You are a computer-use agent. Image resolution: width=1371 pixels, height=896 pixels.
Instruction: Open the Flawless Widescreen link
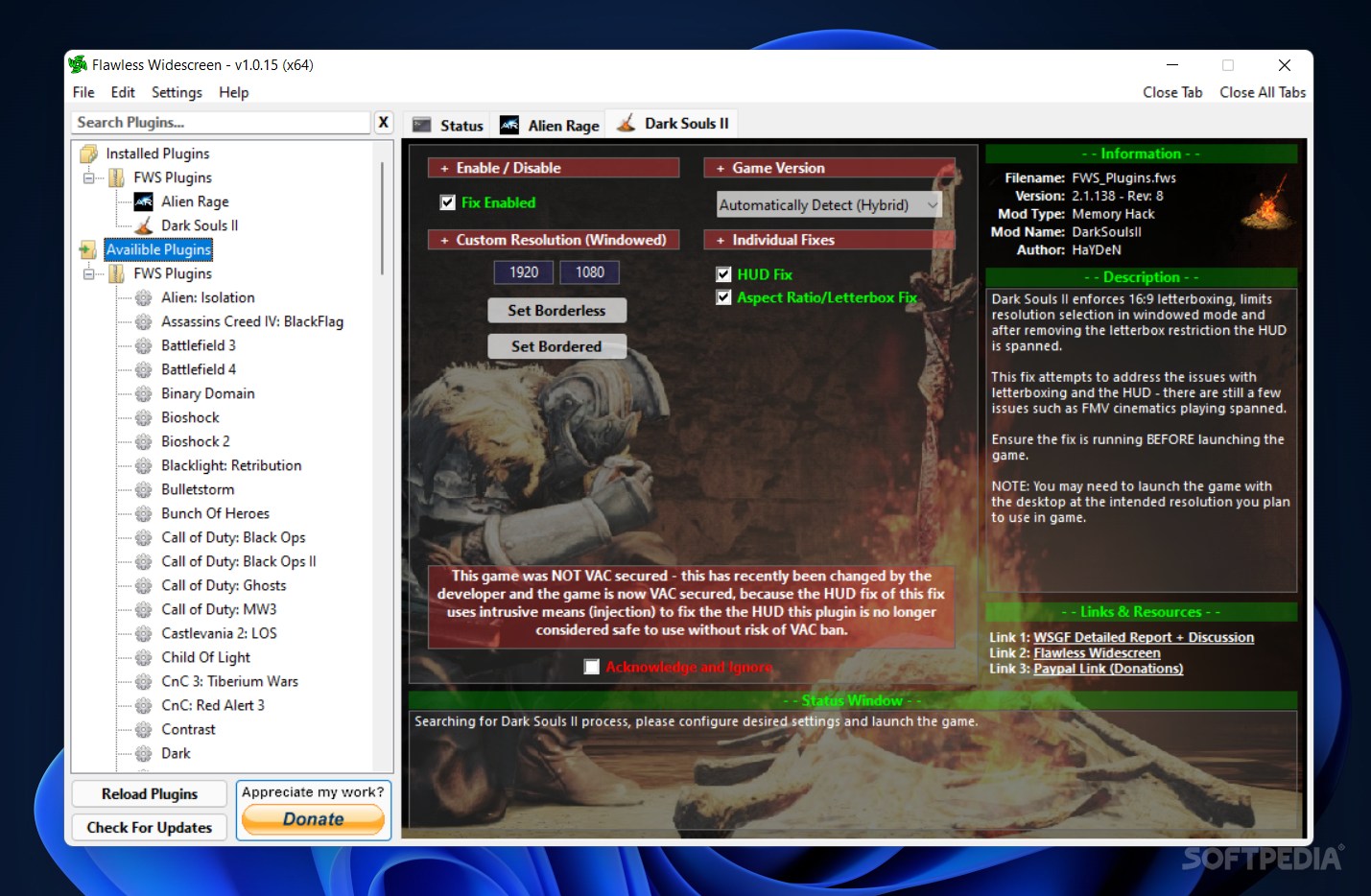[x=1097, y=653]
